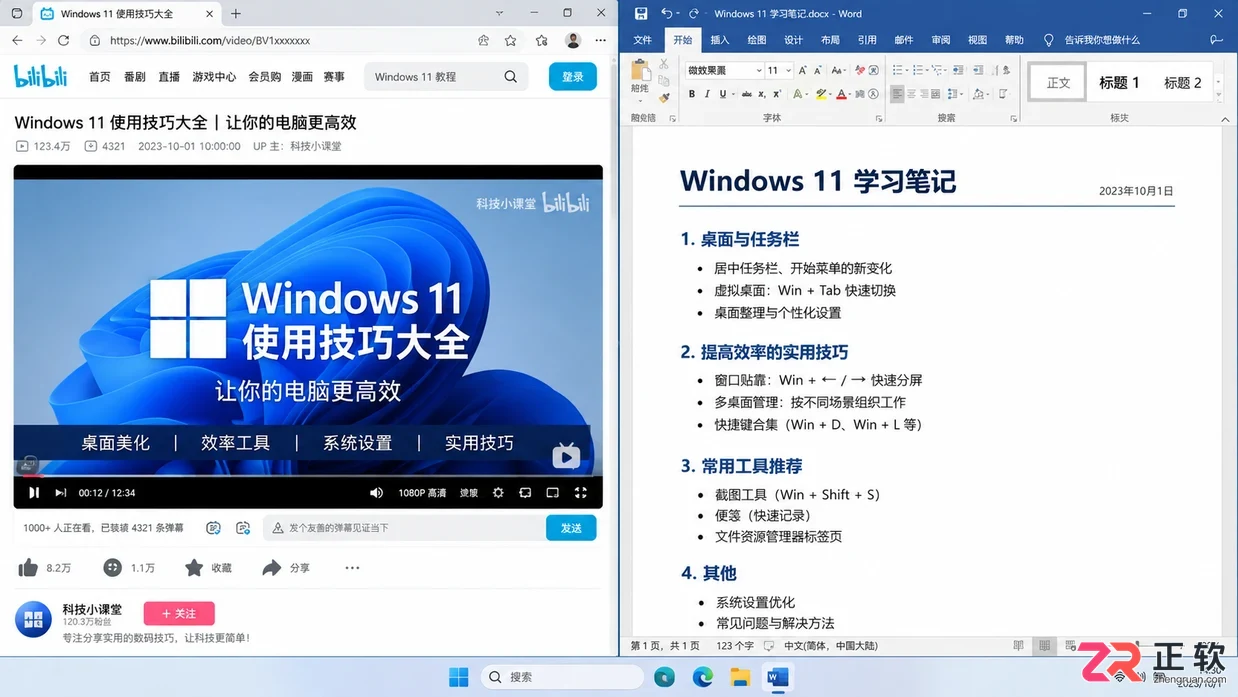
Task: Toggle Superscript in Word ribbon
Action: tap(777, 94)
